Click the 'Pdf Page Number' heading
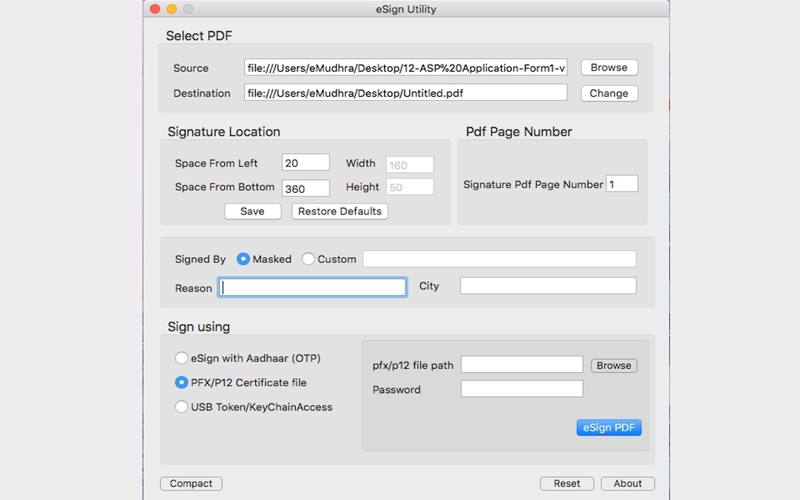800x500 pixels. click(519, 132)
